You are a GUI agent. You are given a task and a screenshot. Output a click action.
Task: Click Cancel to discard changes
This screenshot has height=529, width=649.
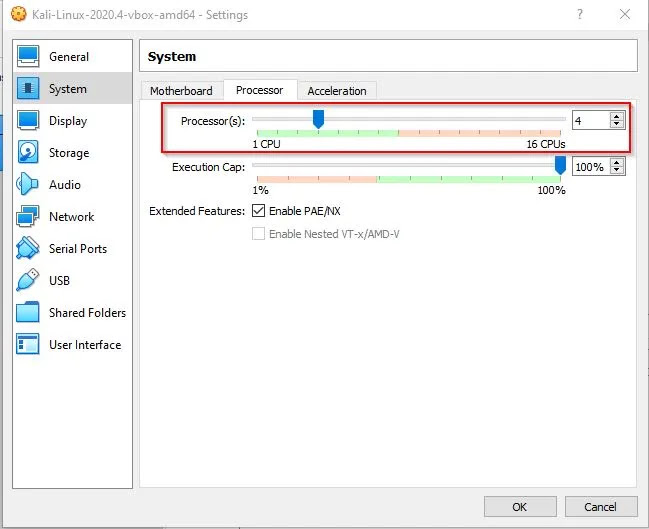pyautogui.click(x=601, y=507)
